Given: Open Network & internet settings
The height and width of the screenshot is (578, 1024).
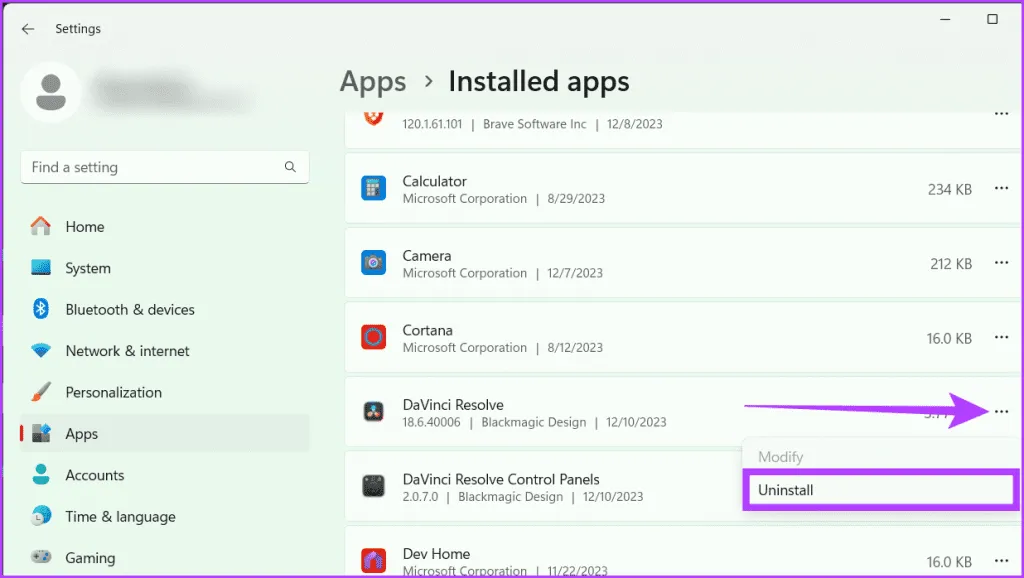Looking at the screenshot, I should pyautogui.click(x=127, y=351).
